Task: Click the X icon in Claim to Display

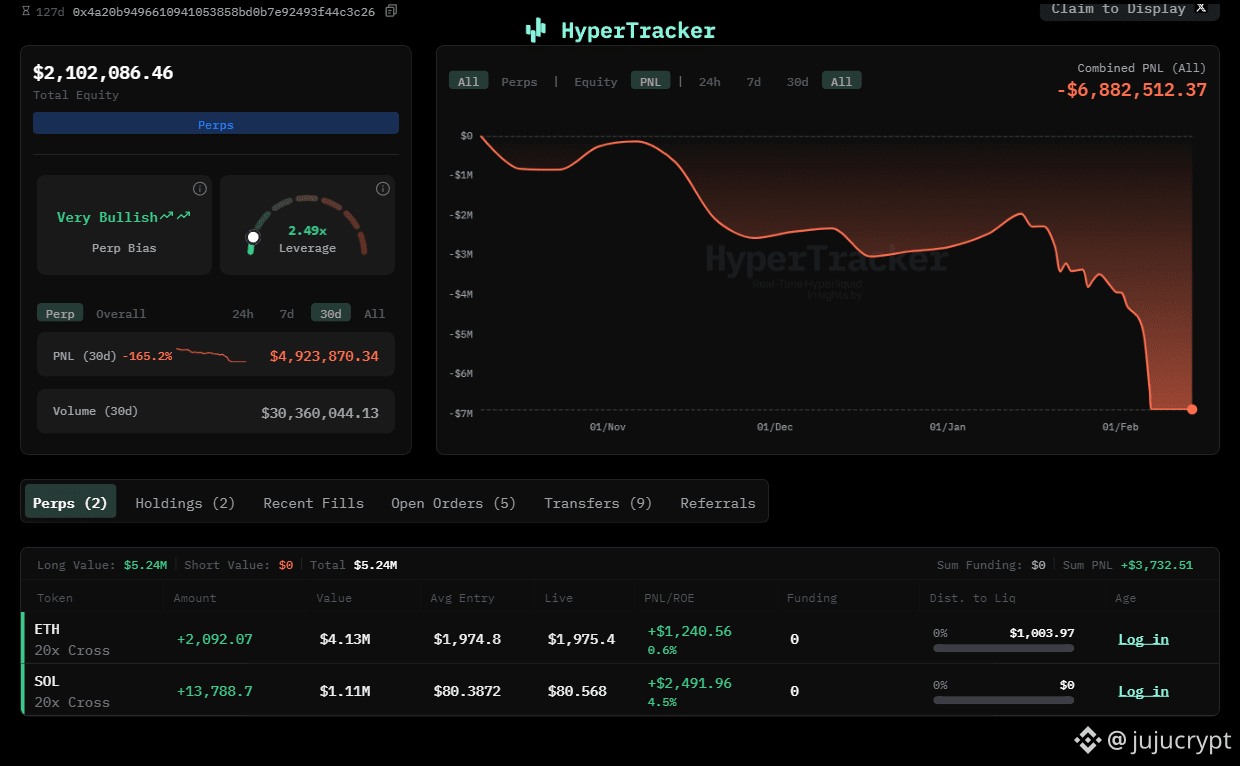Action: click(1201, 8)
